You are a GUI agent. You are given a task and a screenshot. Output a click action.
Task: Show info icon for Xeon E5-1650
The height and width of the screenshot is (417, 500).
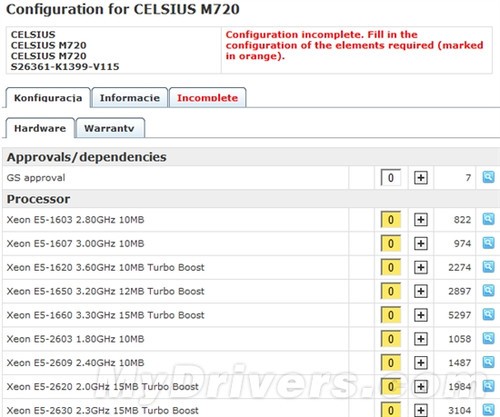pyautogui.click(x=488, y=291)
